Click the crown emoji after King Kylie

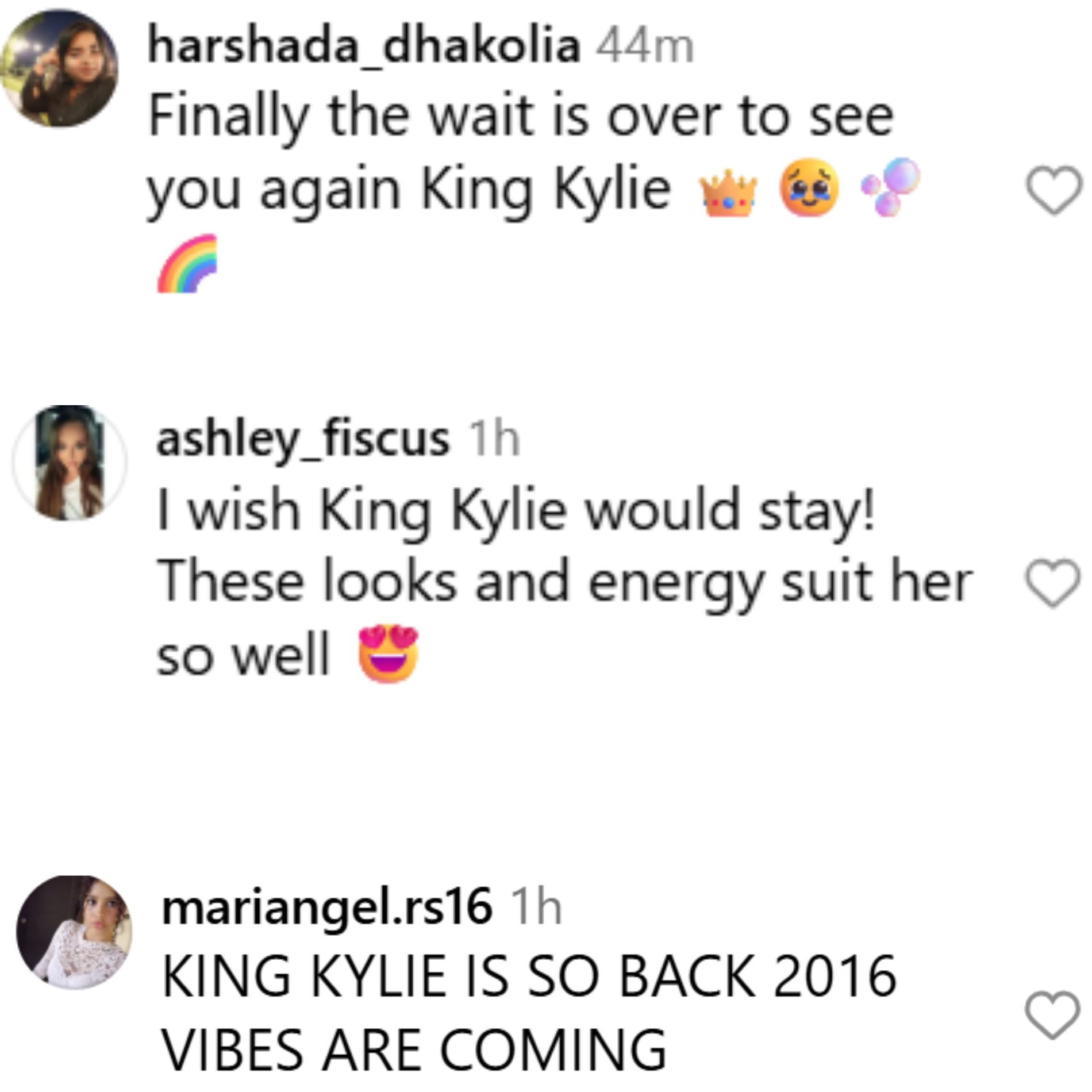[728, 193]
